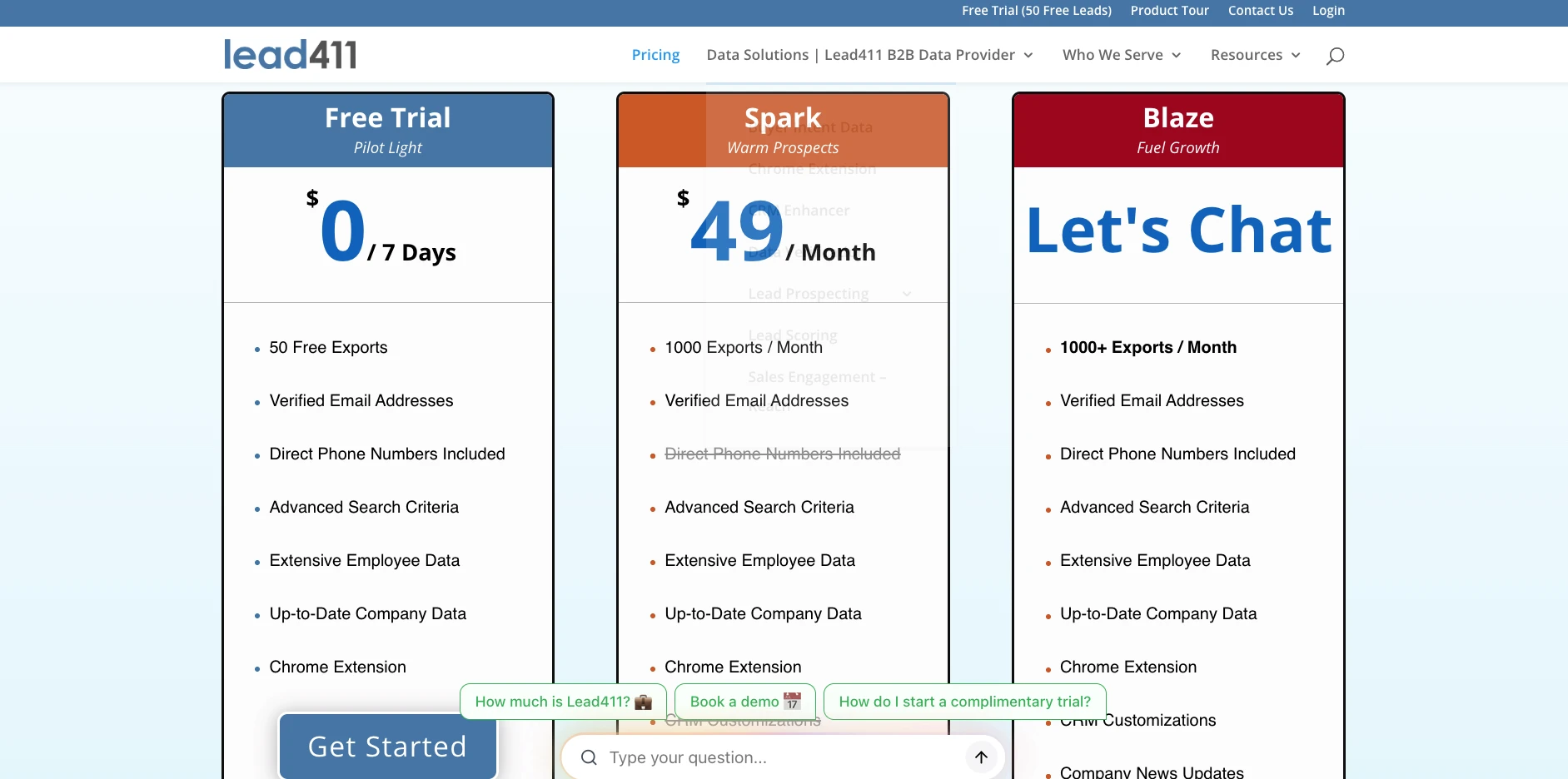Click Advanced Search Criteria in Free Trial
1568x779 pixels.
coord(364,508)
